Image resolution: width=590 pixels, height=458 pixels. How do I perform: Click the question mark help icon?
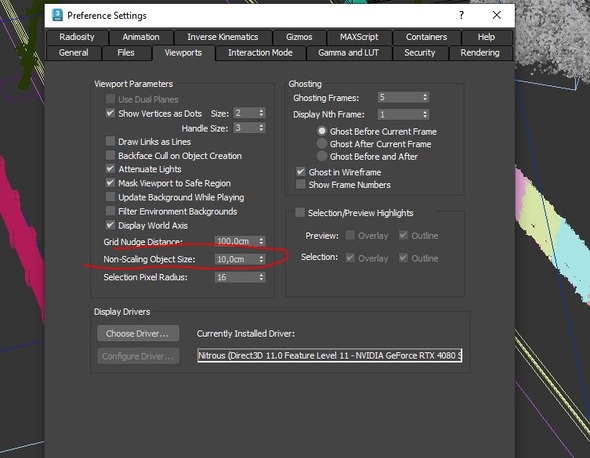(461, 15)
